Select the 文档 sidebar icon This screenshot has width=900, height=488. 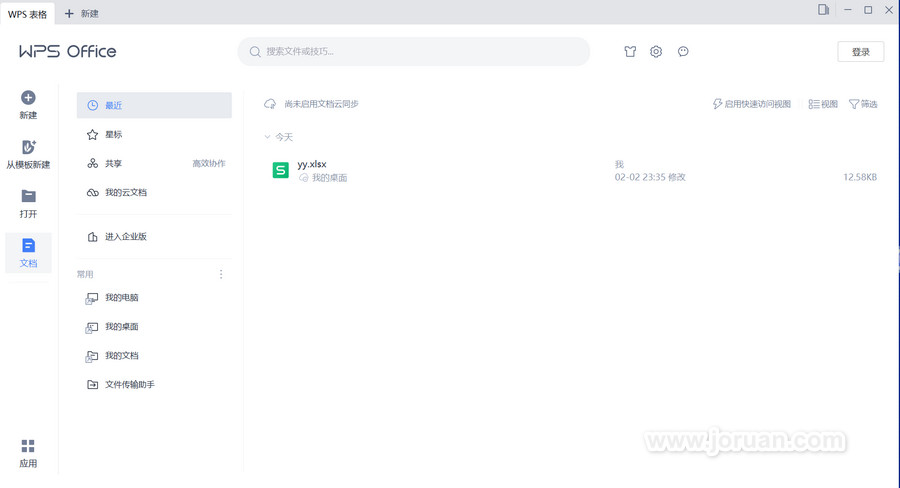(x=28, y=246)
